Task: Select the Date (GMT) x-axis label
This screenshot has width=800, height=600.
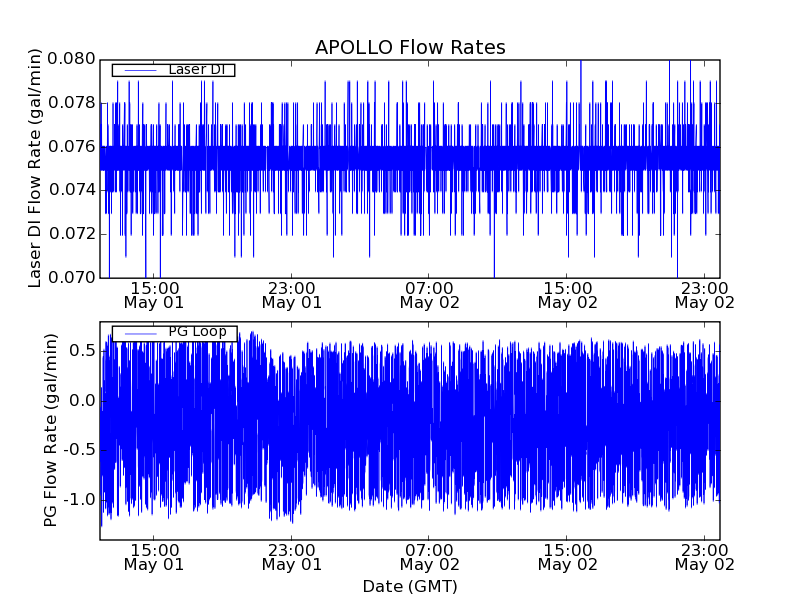Action: click(410, 586)
